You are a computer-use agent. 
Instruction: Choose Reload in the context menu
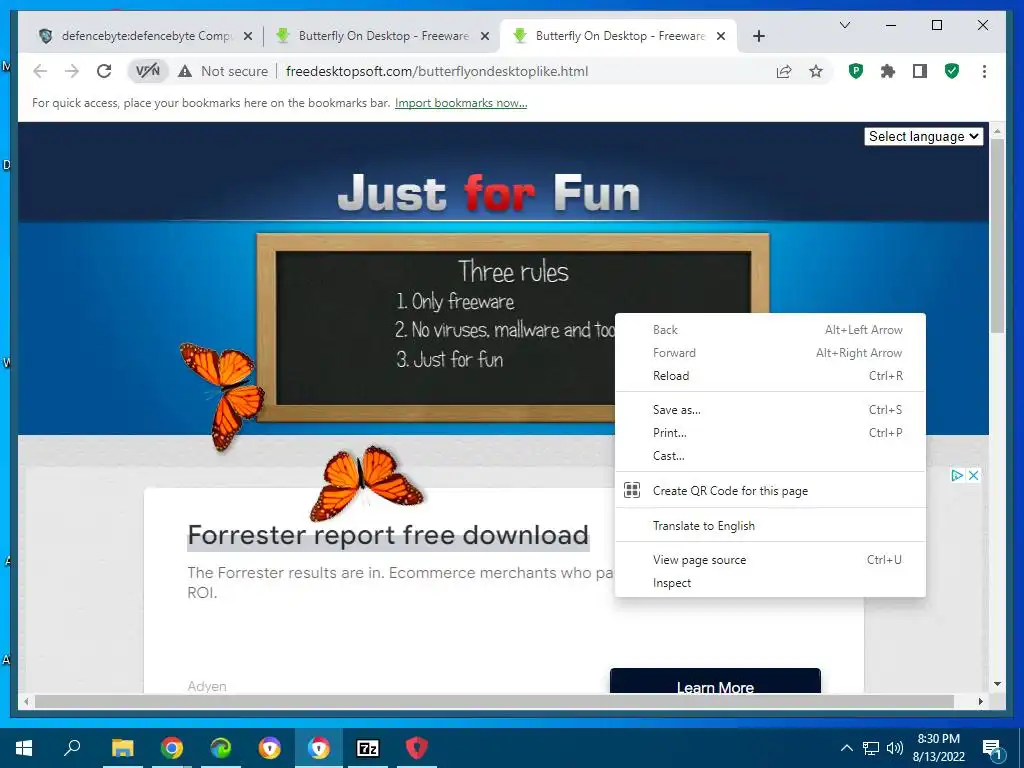771,376
